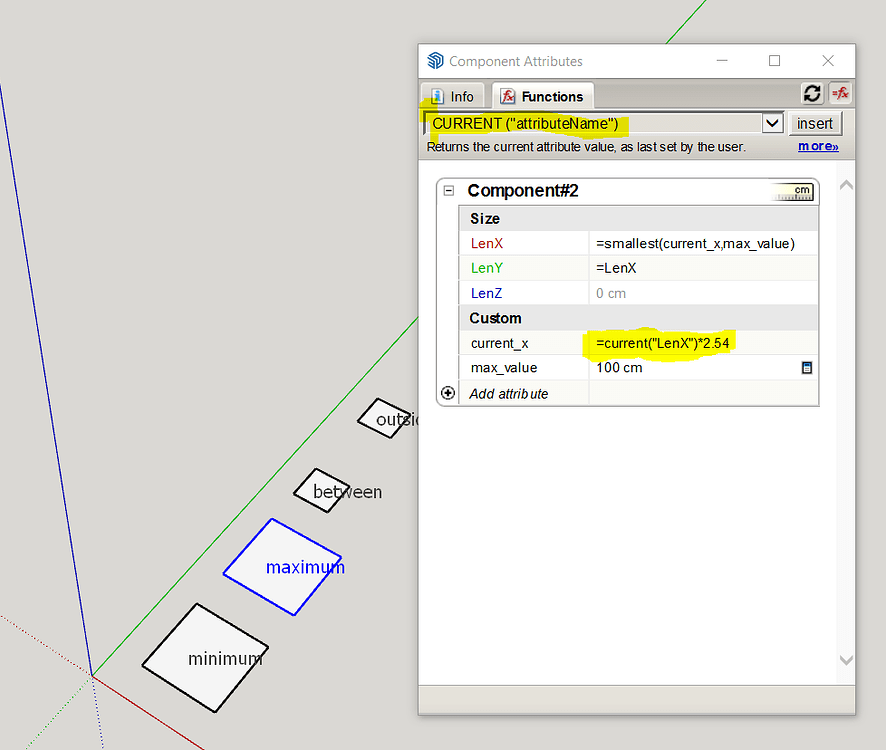
Task: Toggle formula view with the red =fx icon
Action: (x=840, y=93)
